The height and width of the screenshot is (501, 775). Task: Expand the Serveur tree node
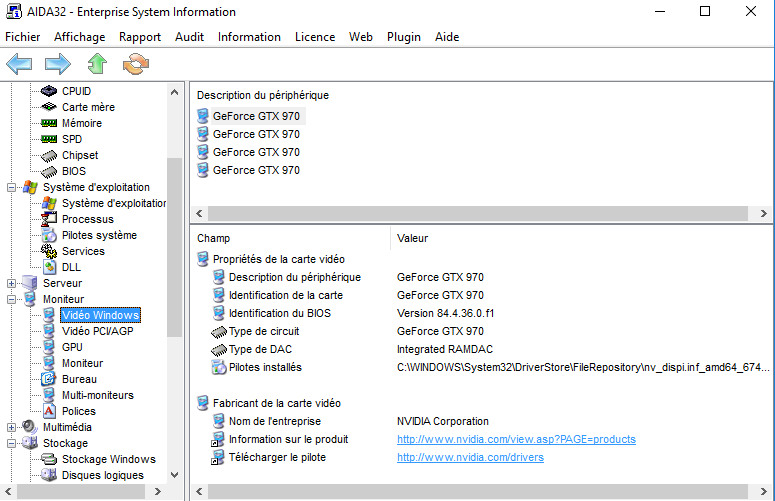[x=11, y=283]
